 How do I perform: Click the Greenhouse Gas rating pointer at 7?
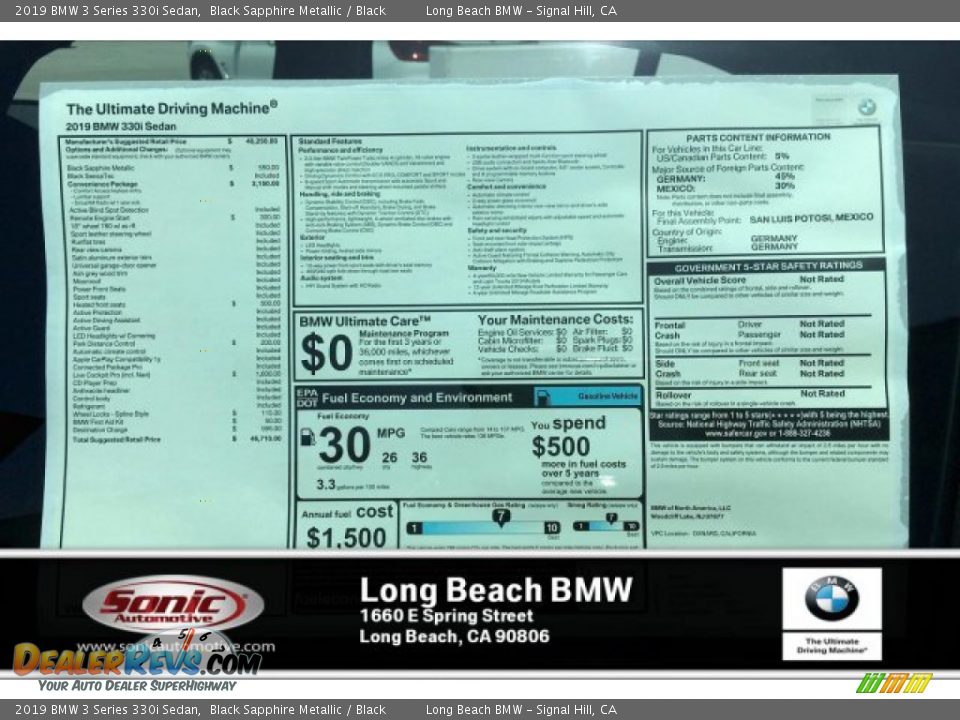click(x=500, y=519)
